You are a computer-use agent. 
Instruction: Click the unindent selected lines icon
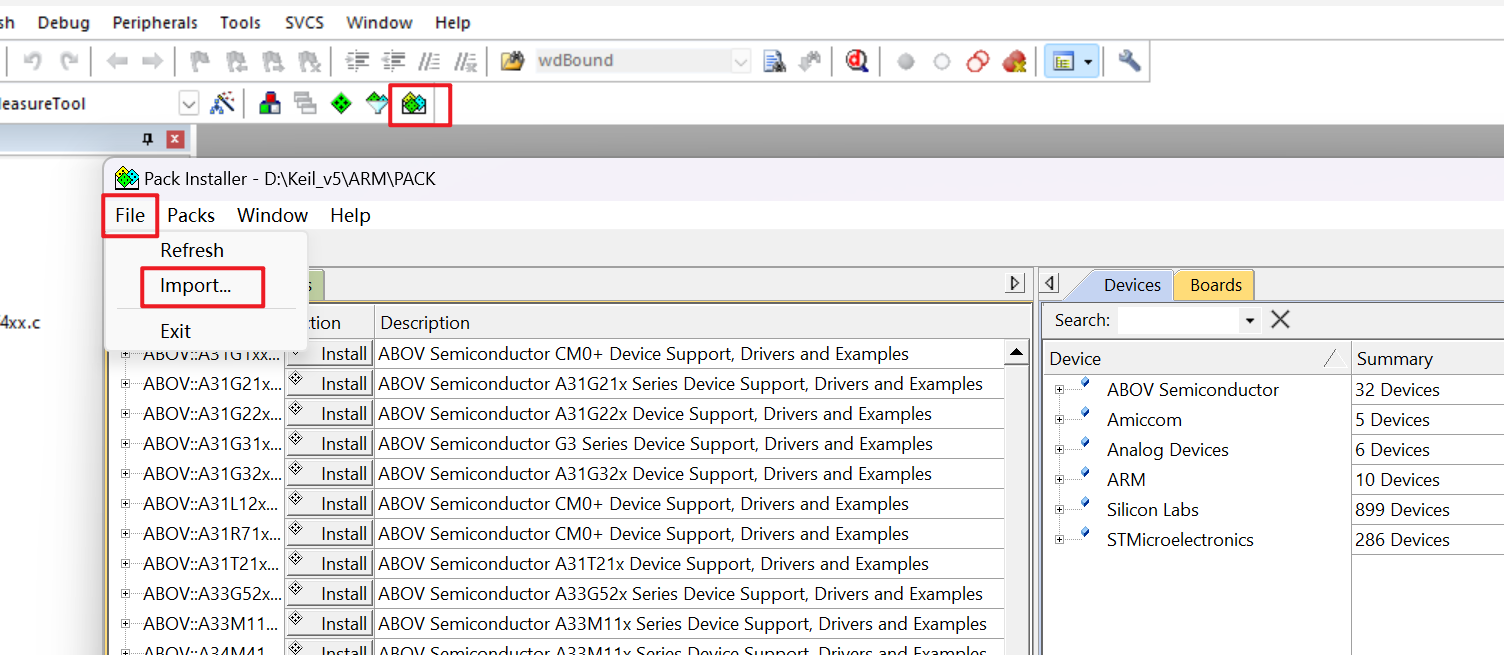coord(394,61)
